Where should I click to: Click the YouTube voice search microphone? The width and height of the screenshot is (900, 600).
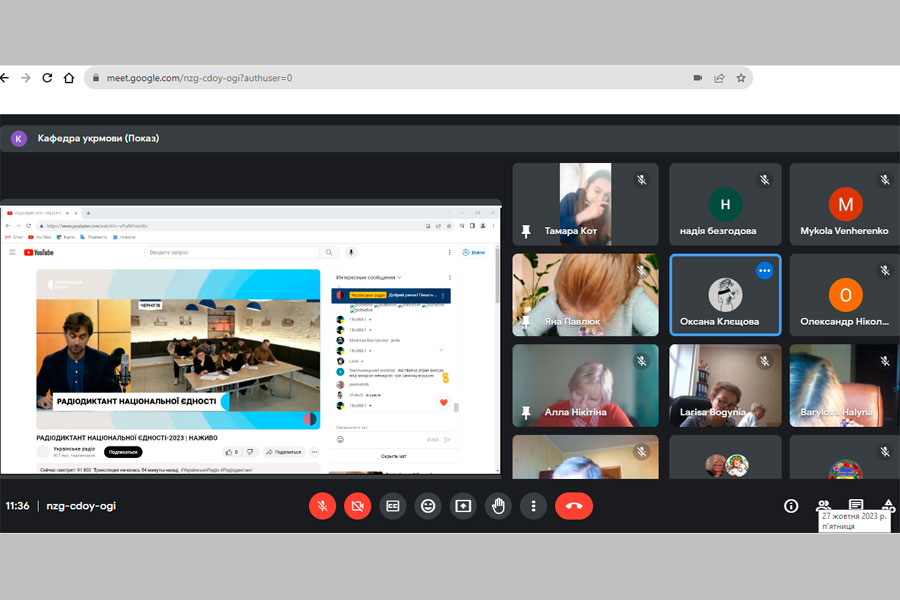[x=351, y=252]
